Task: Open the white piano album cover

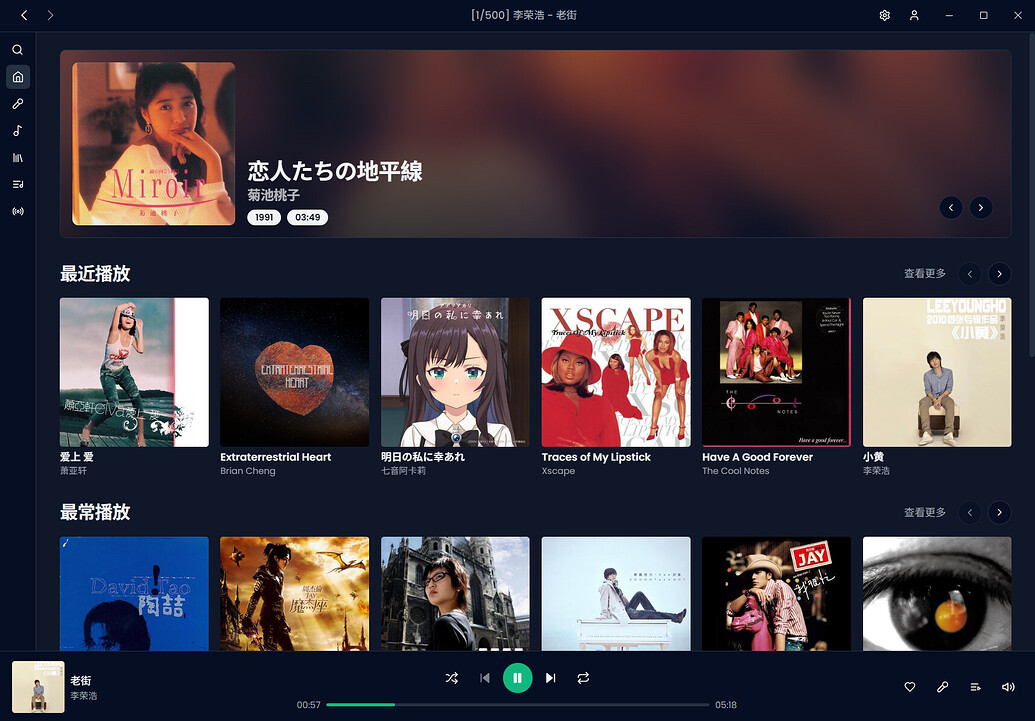Action: pyautogui.click(x=616, y=594)
